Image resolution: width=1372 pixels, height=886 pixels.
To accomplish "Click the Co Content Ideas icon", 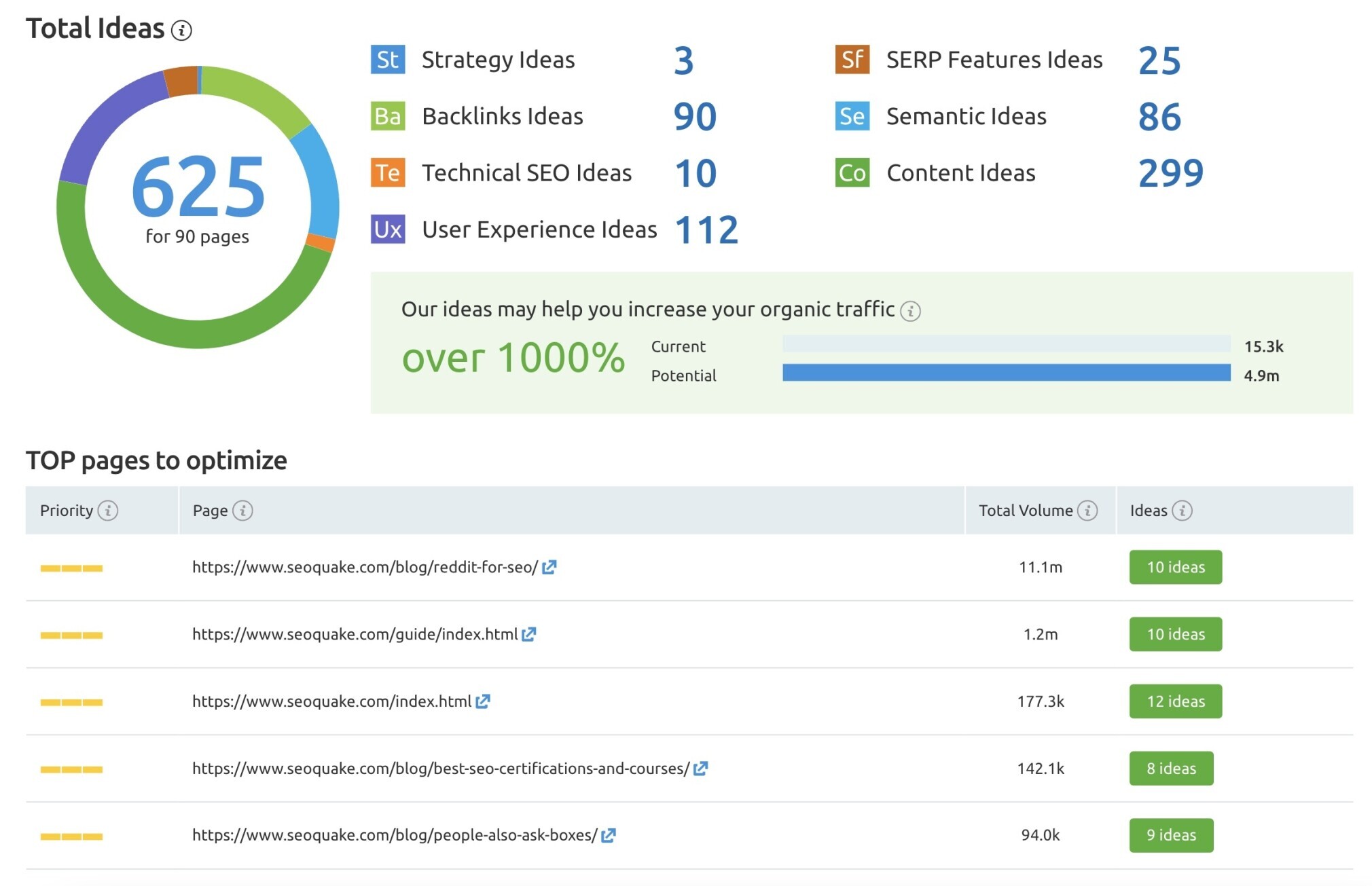I will pyautogui.click(x=852, y=172).
